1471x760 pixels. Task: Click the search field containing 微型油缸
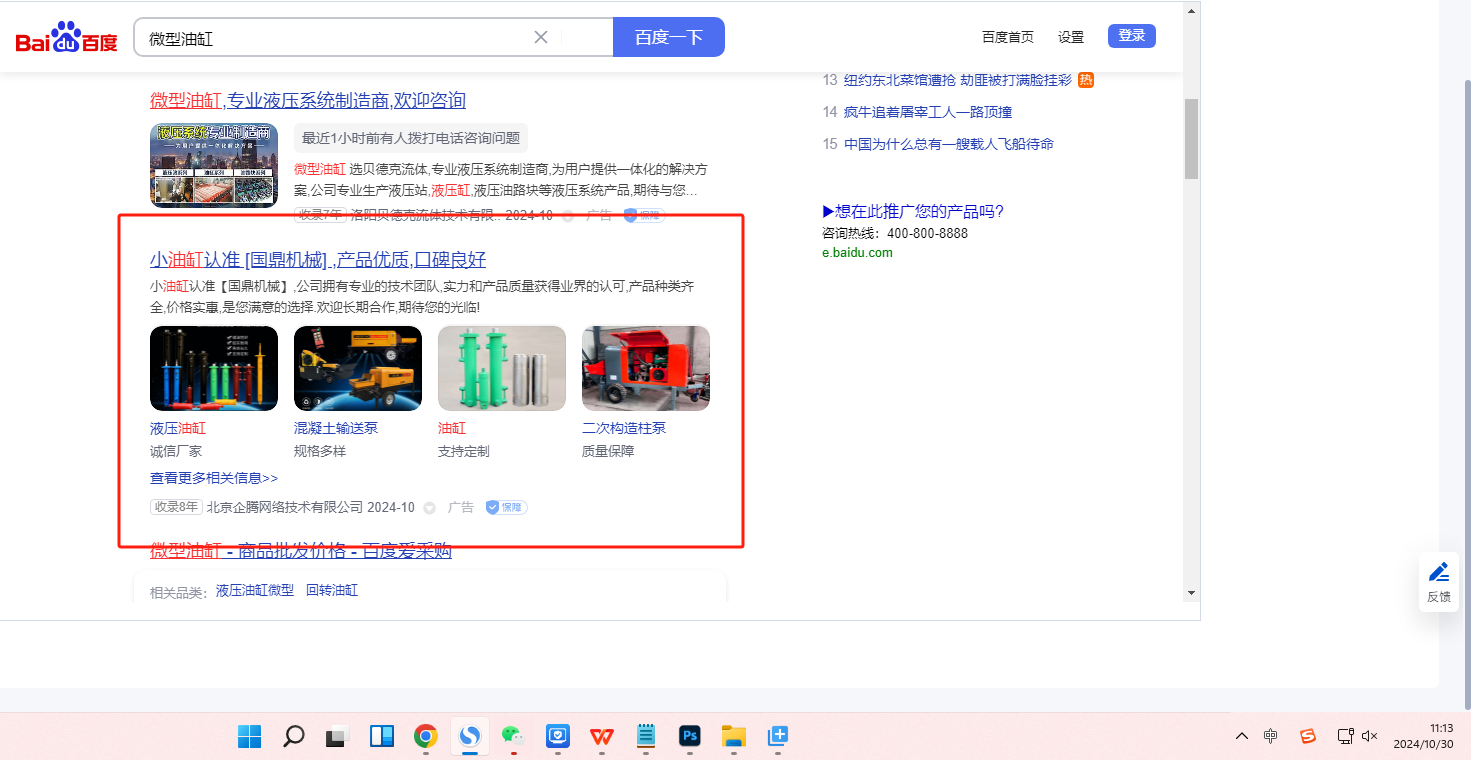click(335, 38)
